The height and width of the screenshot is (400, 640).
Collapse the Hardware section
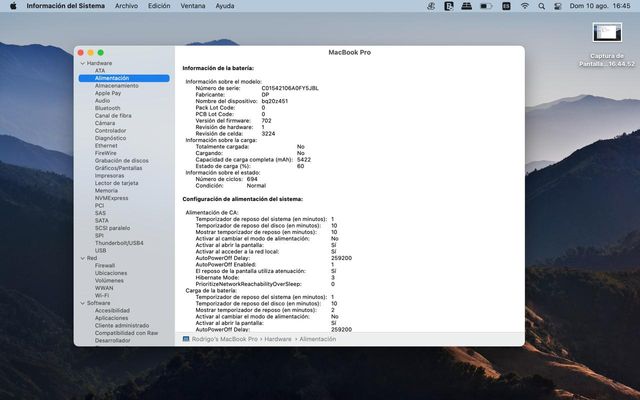(x=83, y=63)
